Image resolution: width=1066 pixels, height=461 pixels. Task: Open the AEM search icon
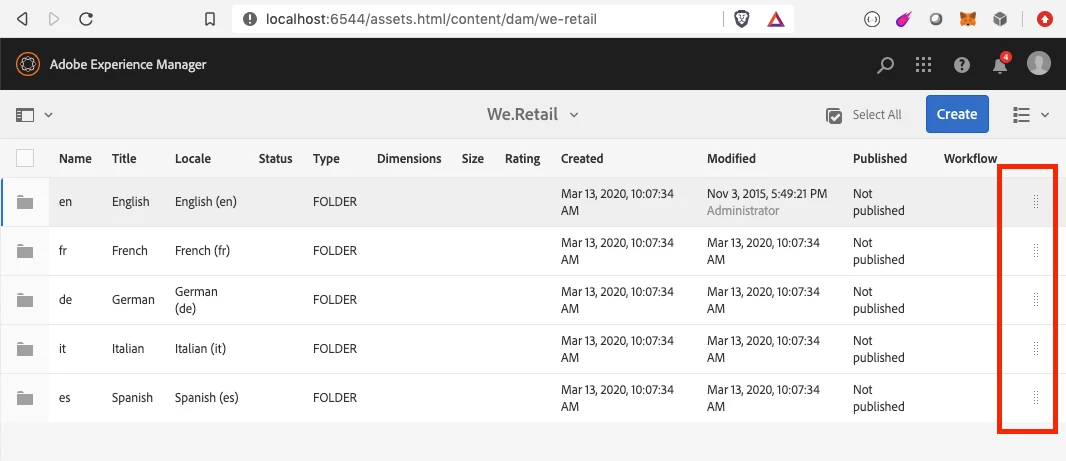pyautogui.click(x=885, y=65)
